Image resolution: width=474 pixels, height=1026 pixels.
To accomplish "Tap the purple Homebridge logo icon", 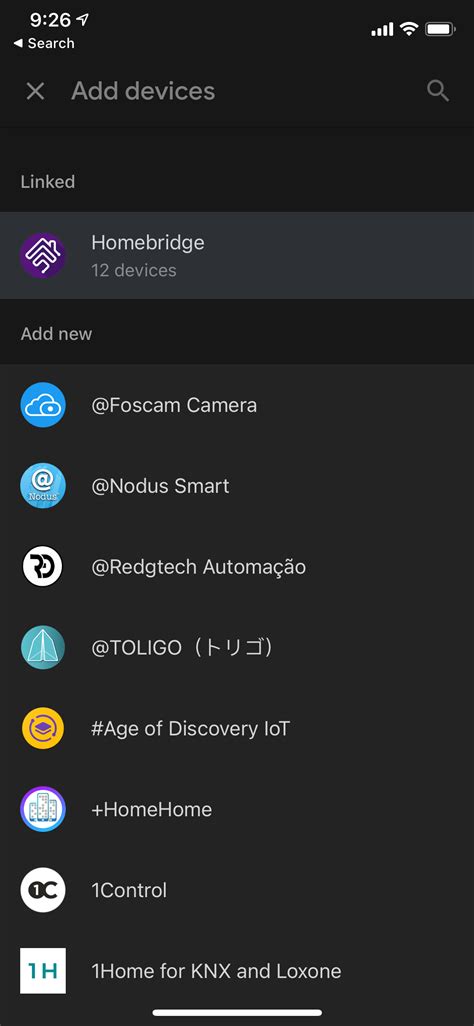I will click(43, 256).
